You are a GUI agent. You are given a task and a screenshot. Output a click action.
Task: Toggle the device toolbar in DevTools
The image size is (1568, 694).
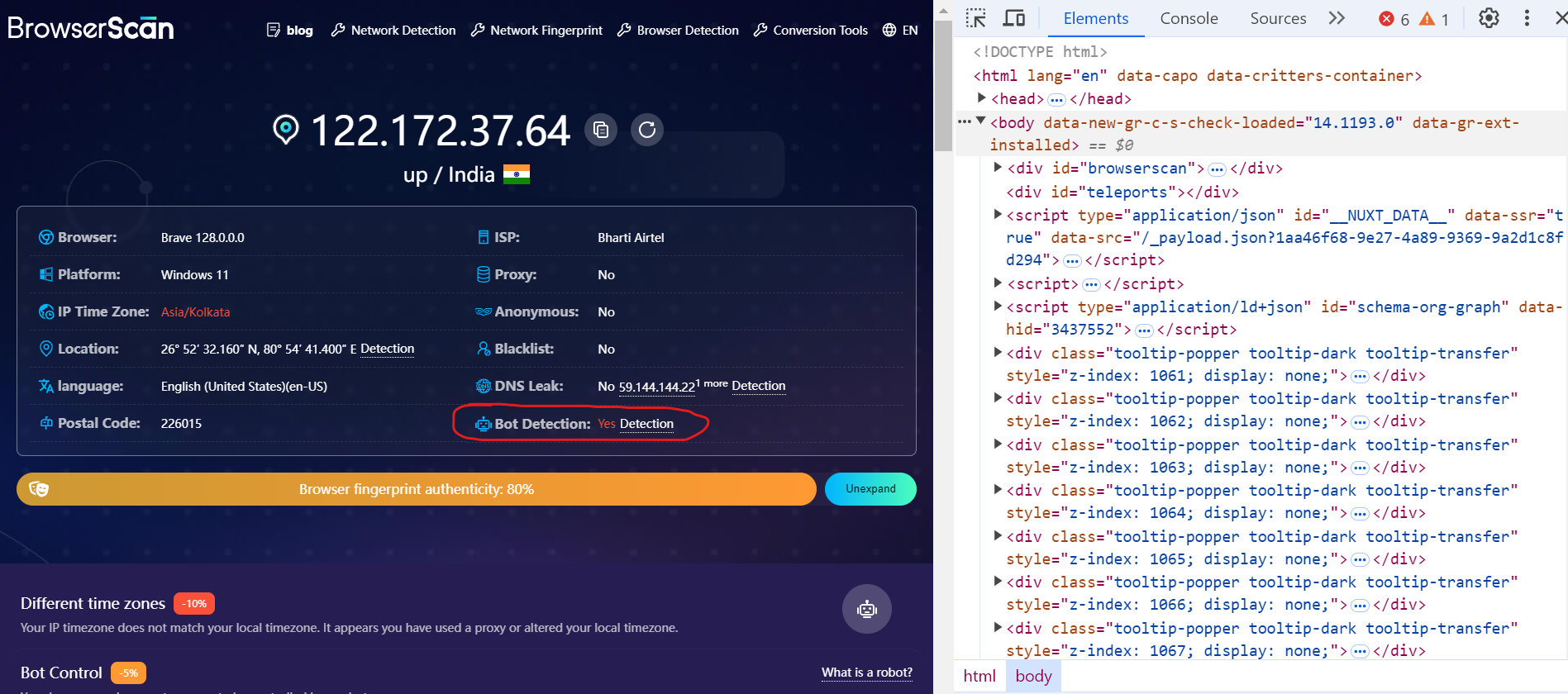[1014, 18]
